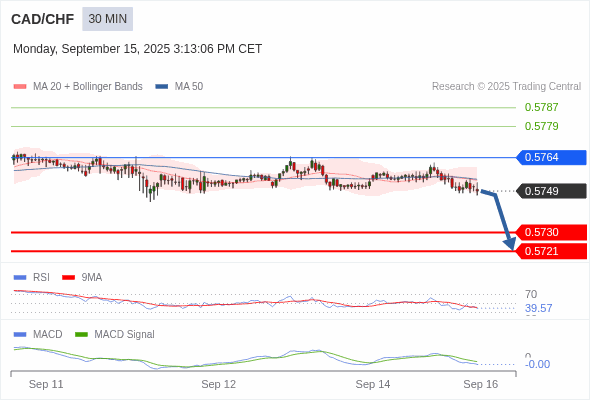
Task: Click the 30 MIN timeframe badge
Action: click(108, 19)
